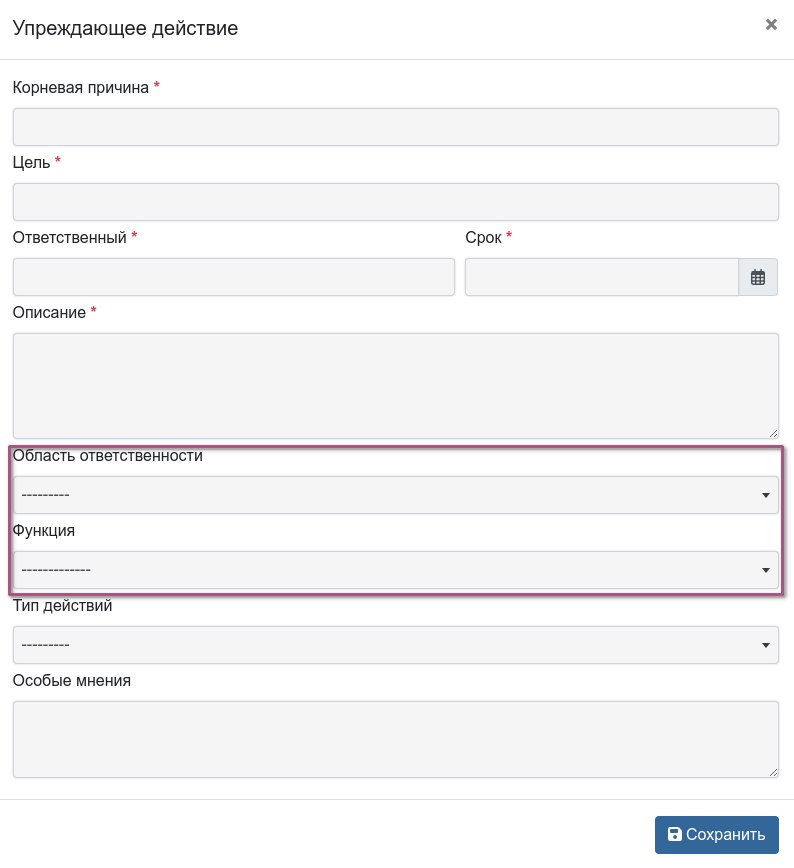Click the Сохранить button
This screenshot has height=868, width=794.
pyautogui.click(x=716, y=835)
